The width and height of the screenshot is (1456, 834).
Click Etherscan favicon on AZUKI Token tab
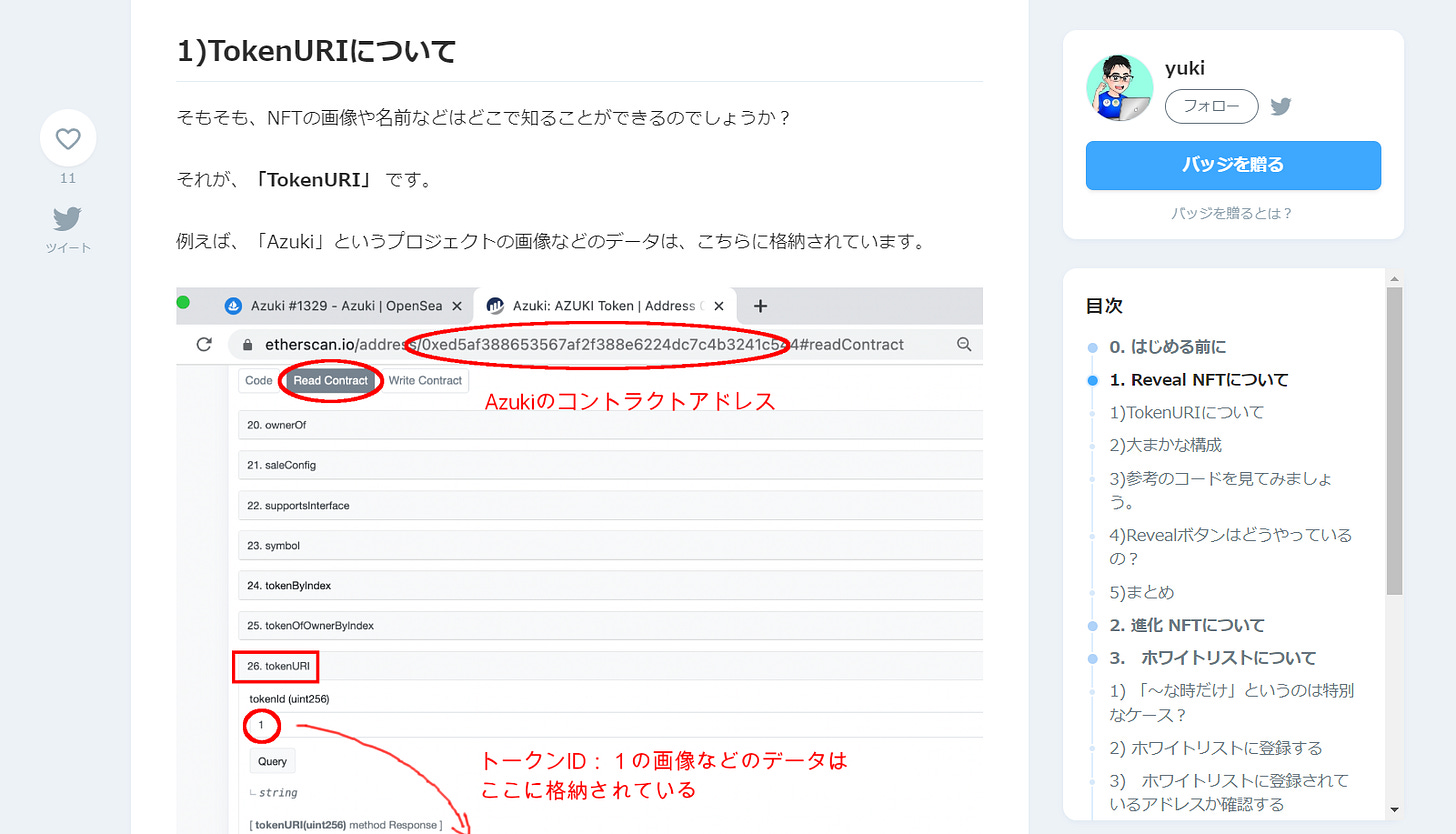point(494,306)
